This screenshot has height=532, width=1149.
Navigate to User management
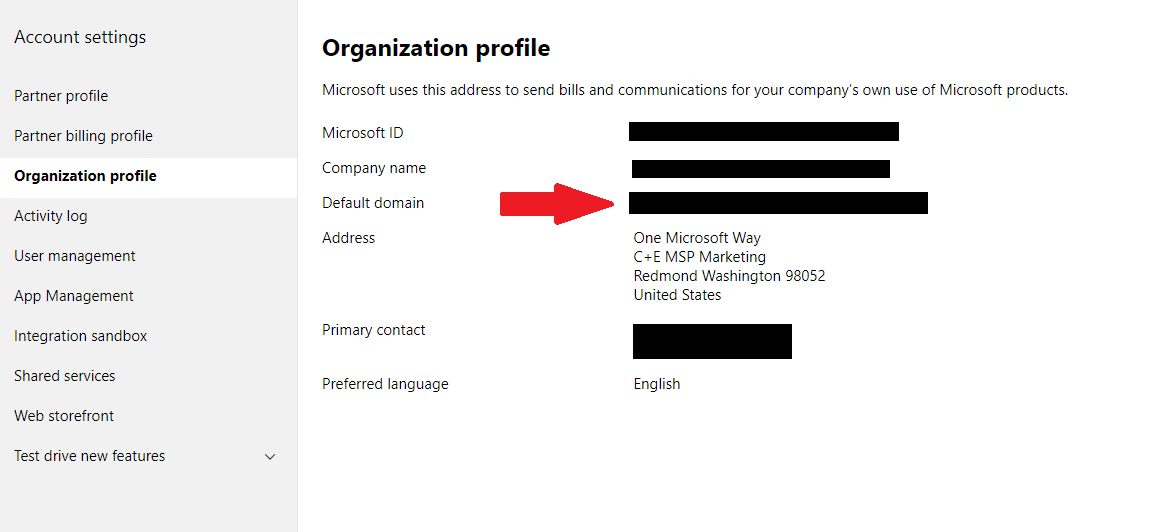pos(75,256)
